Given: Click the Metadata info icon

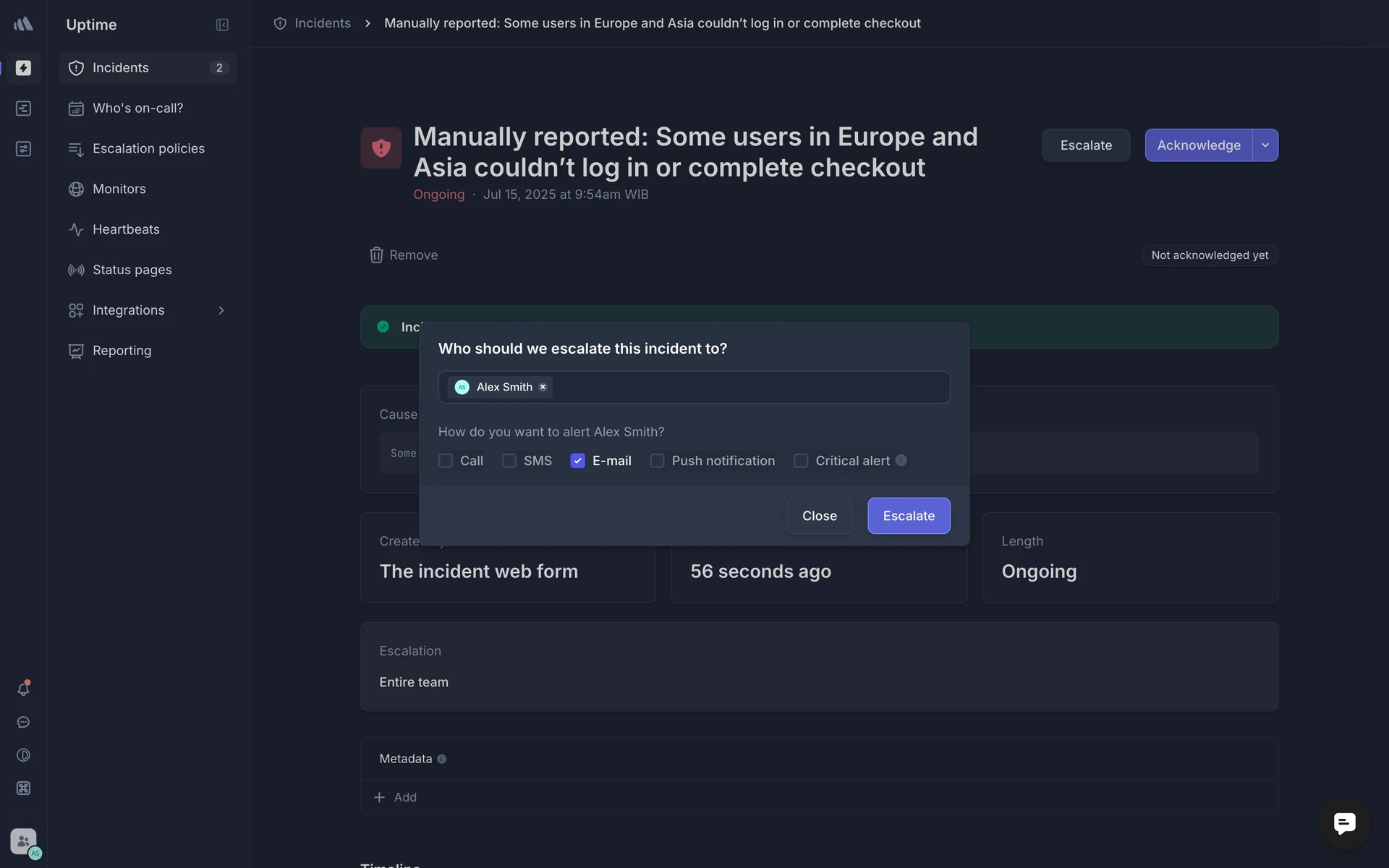Looking at the screenshot, I should click(442, 759).
